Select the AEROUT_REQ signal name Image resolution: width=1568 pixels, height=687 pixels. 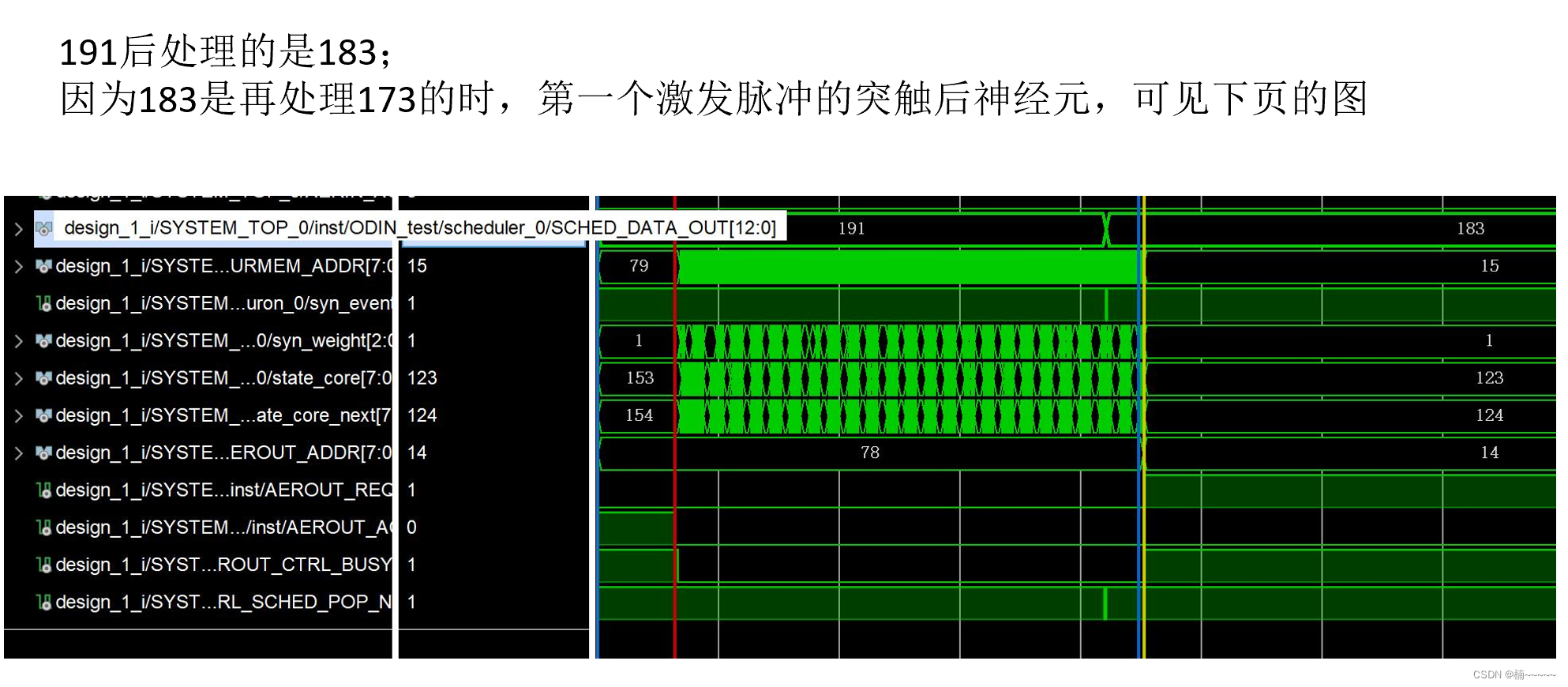coord(224,490)
